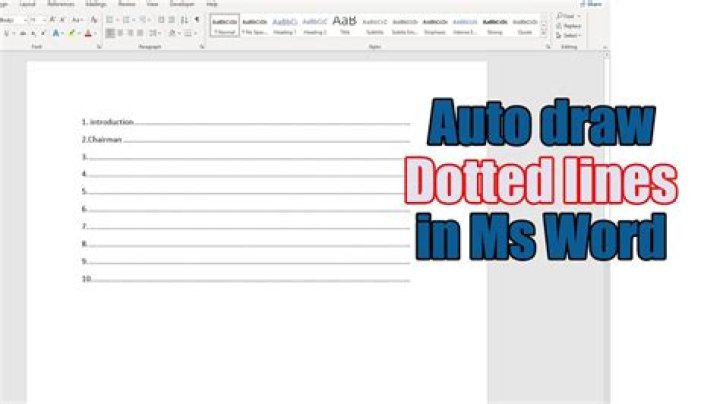The image size is (720, 404).
Task: Open the Developer tab
Action: coord(182,4)
